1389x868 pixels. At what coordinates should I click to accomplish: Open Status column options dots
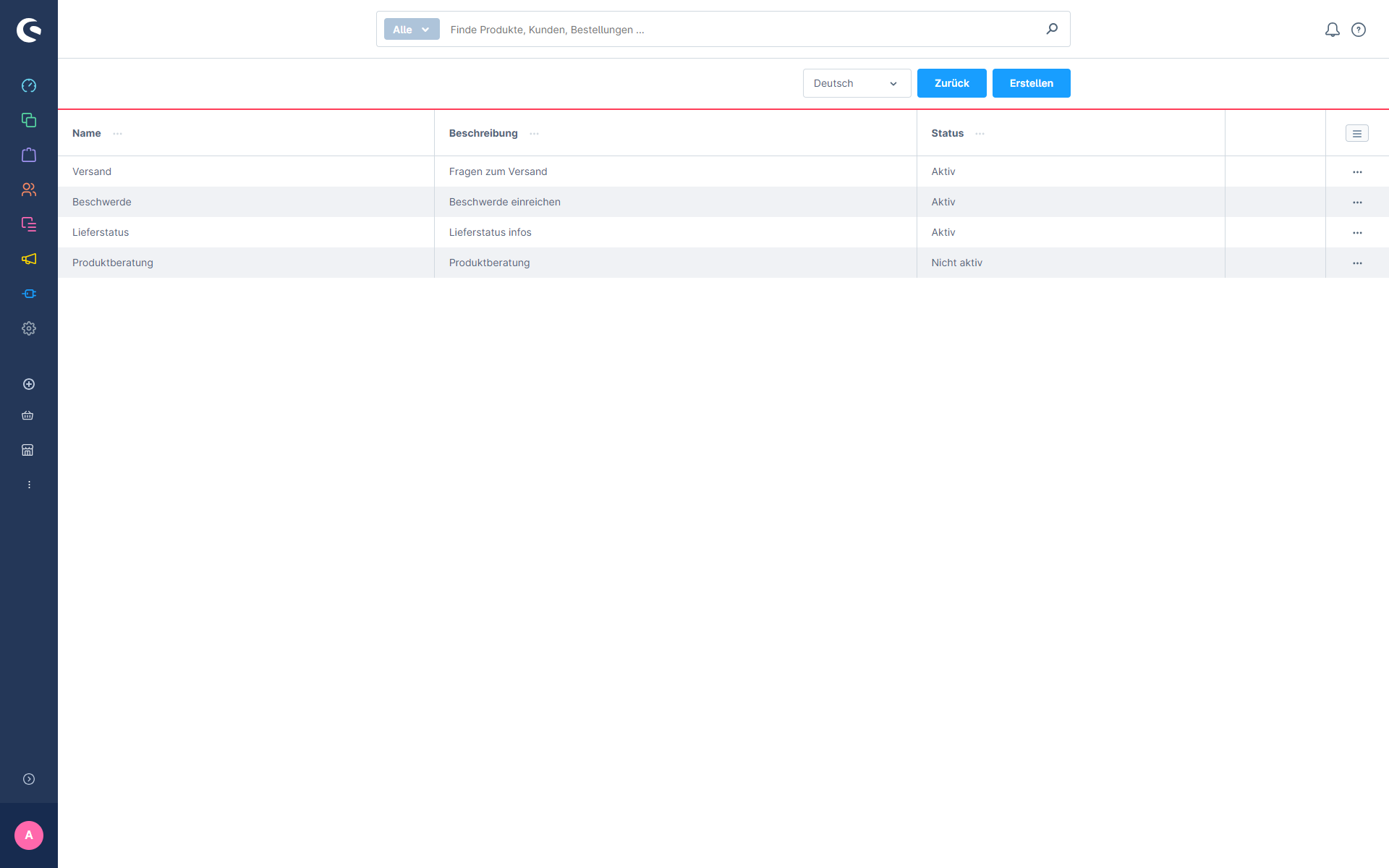(980, 134)
